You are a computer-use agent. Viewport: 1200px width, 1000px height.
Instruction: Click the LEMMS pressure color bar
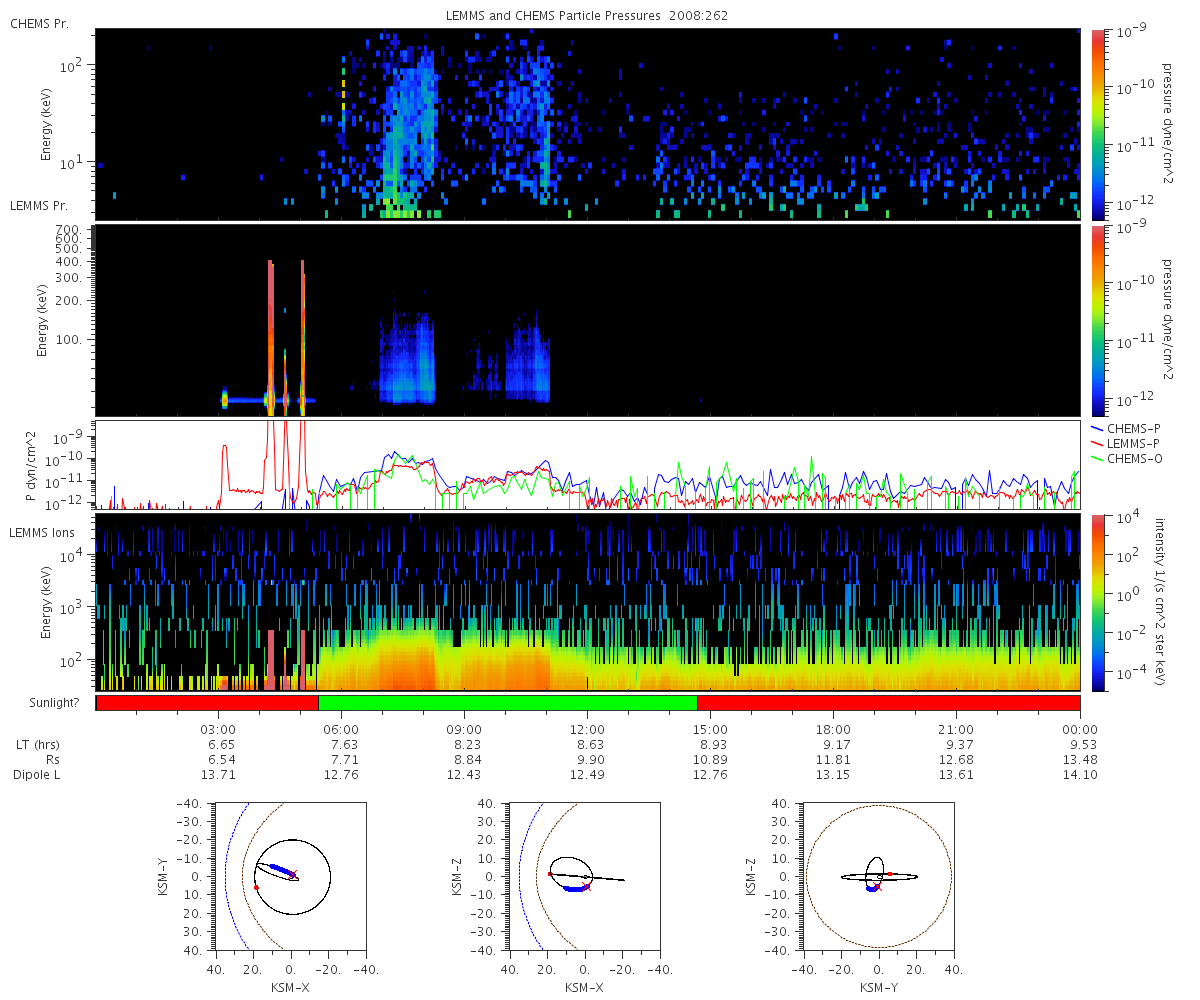click(1097, 320)
